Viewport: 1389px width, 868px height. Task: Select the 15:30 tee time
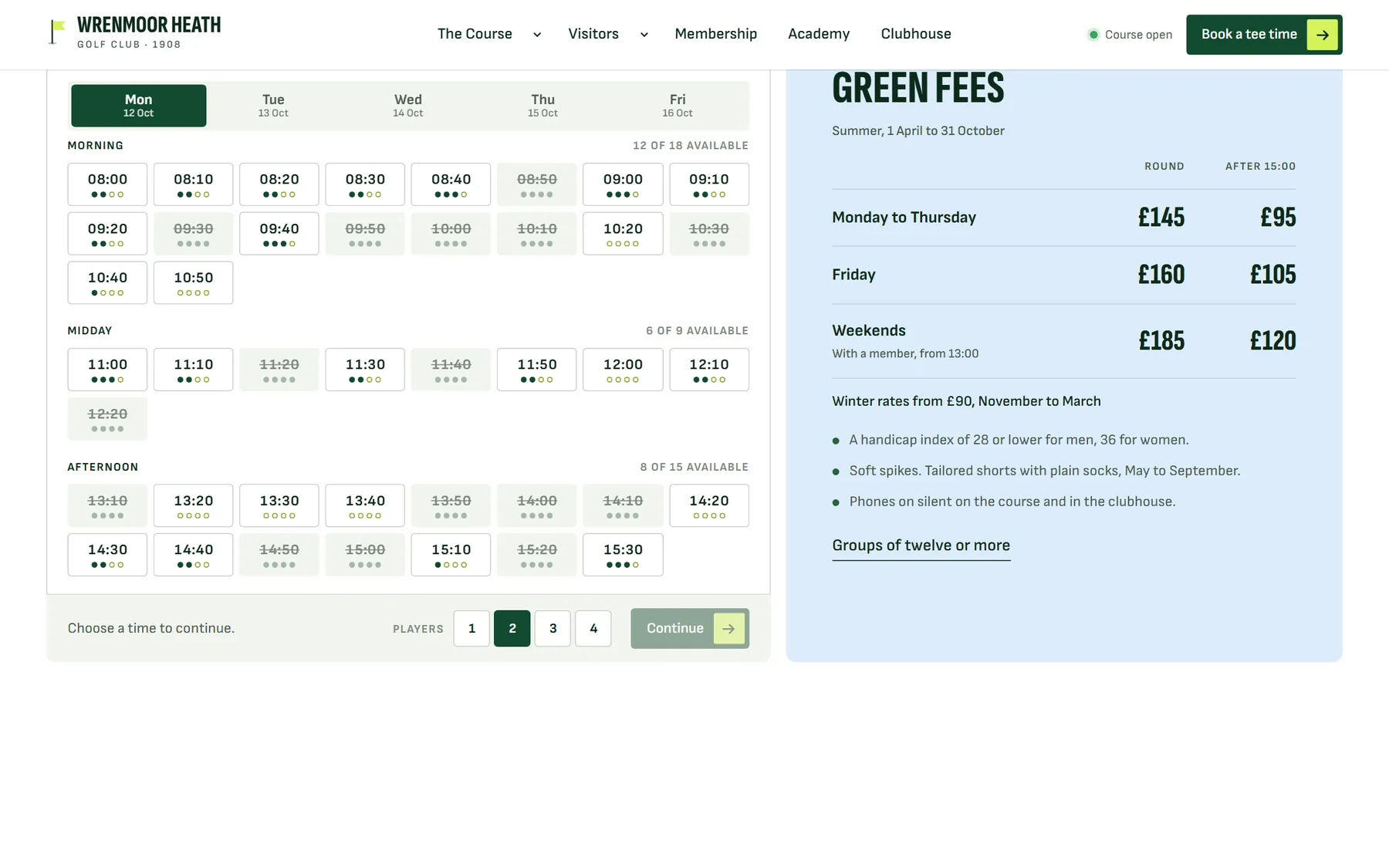tap(623, 555)
